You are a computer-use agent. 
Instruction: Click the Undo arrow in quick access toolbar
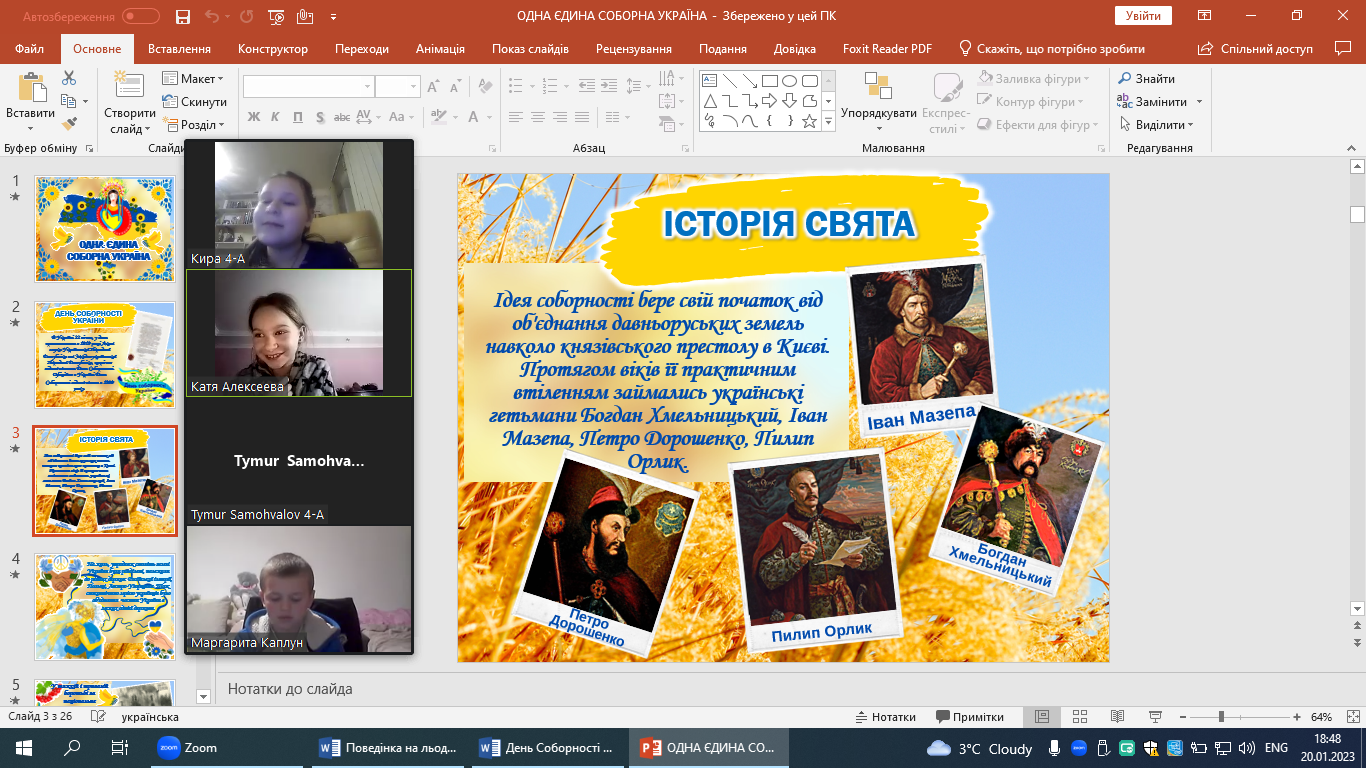pos(211,17)
